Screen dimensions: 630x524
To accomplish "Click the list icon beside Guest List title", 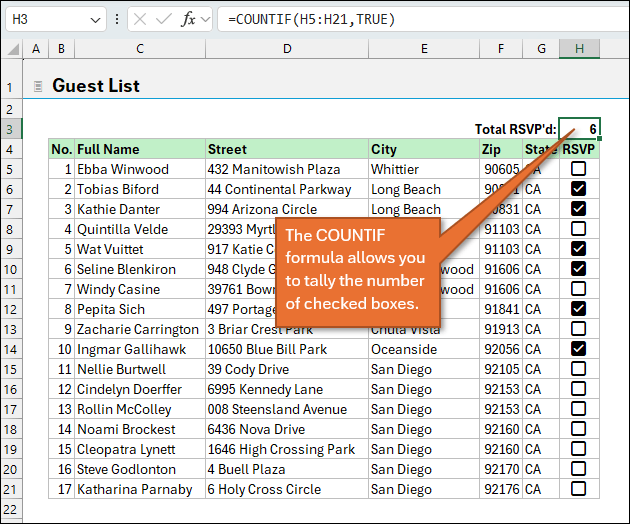I will (x=37, y=87).
